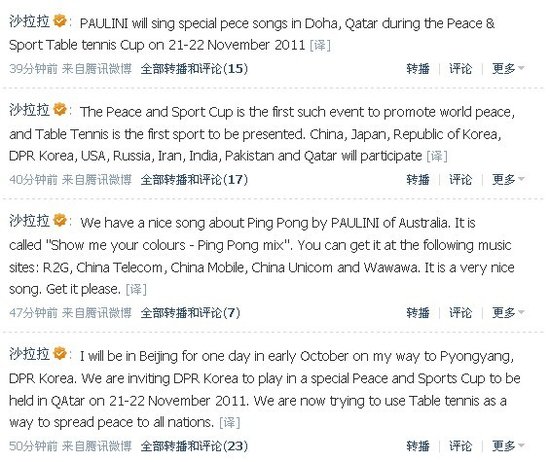The width and height of the screenshot is (550, 462).
Task: View 全部转播和评论(23) on last post
Action: pos(194,446)
